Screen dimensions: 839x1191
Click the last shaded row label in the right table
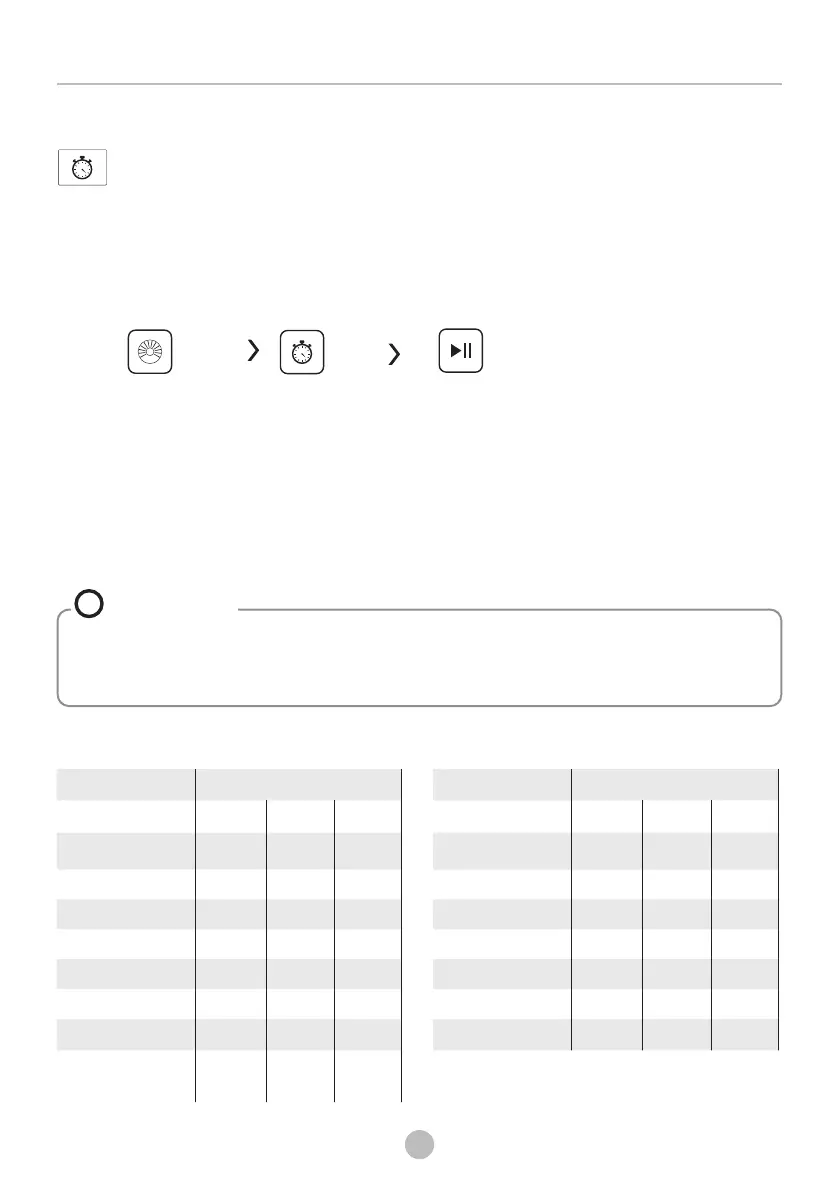(501, 1035)
